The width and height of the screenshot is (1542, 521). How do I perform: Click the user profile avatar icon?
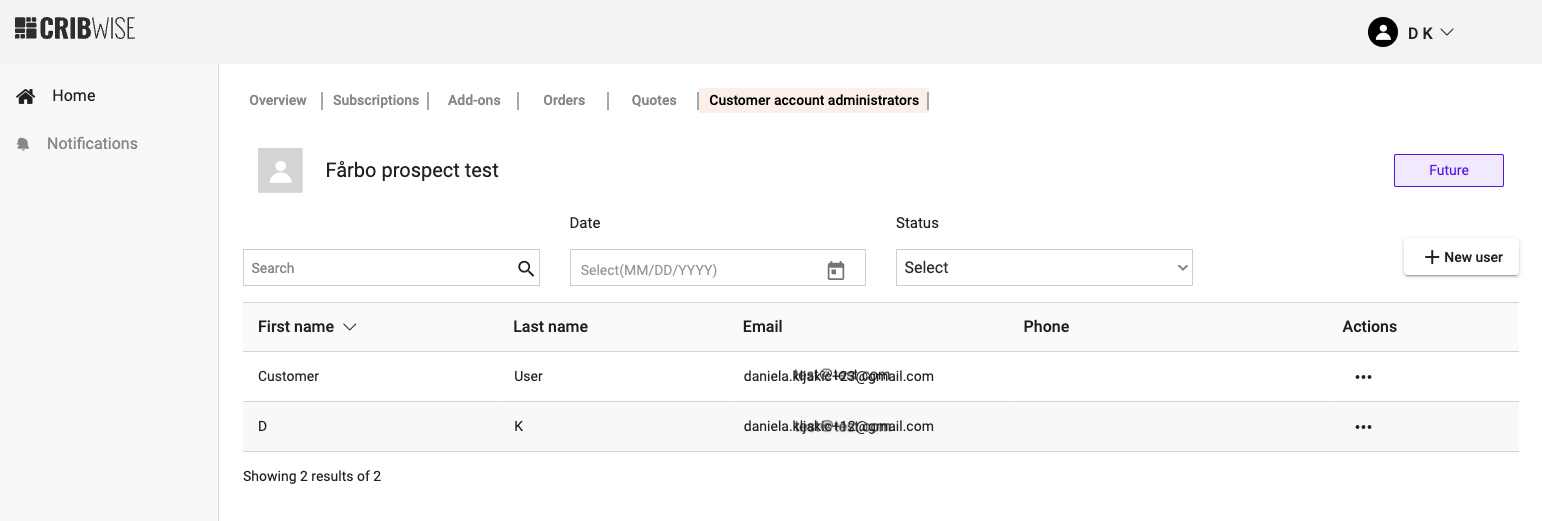[1382, 33]
